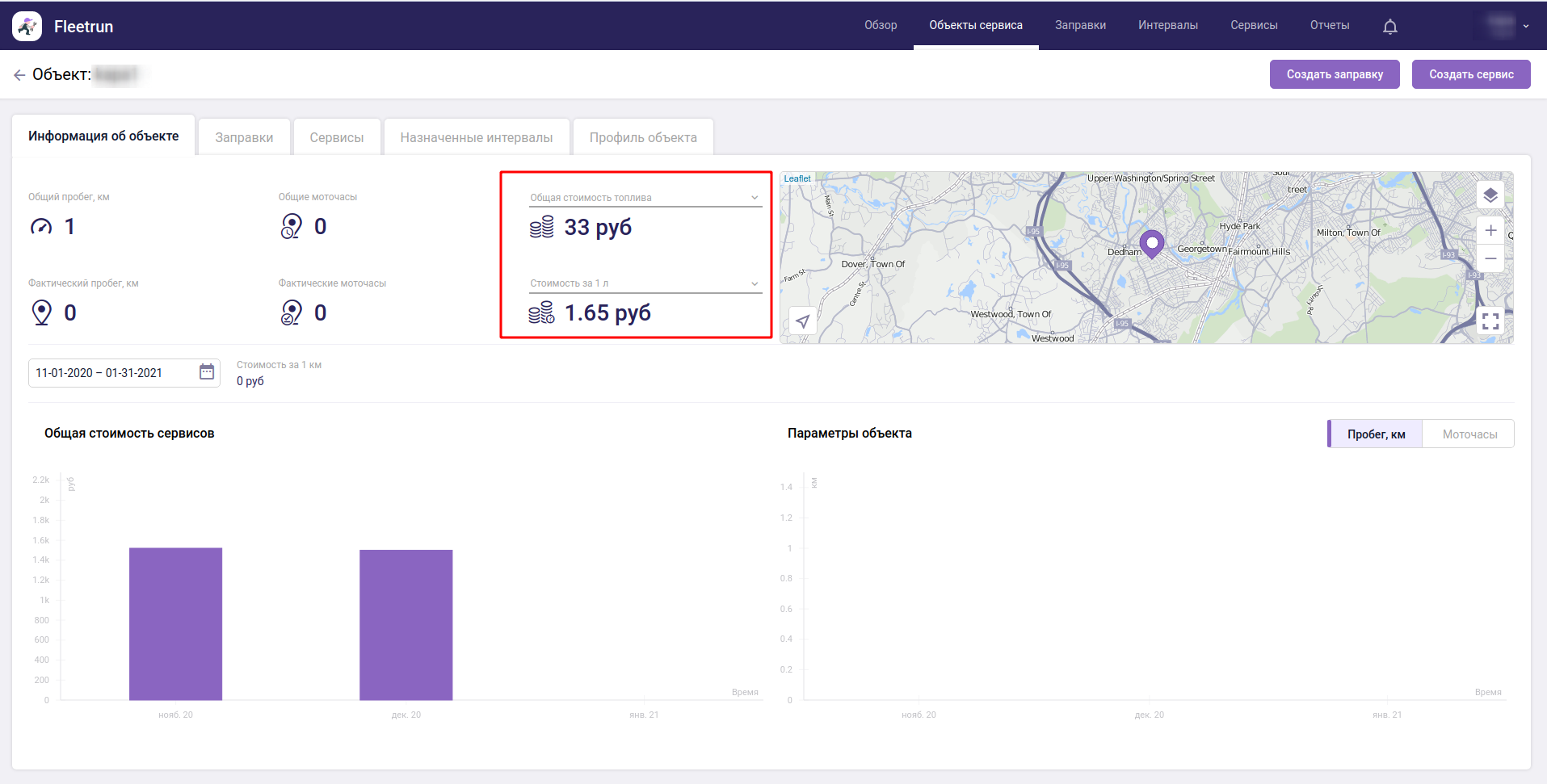Screen dimensions: 1547x784
Task: Open the Заправки item in top navigation
Action: point(1080,26)
